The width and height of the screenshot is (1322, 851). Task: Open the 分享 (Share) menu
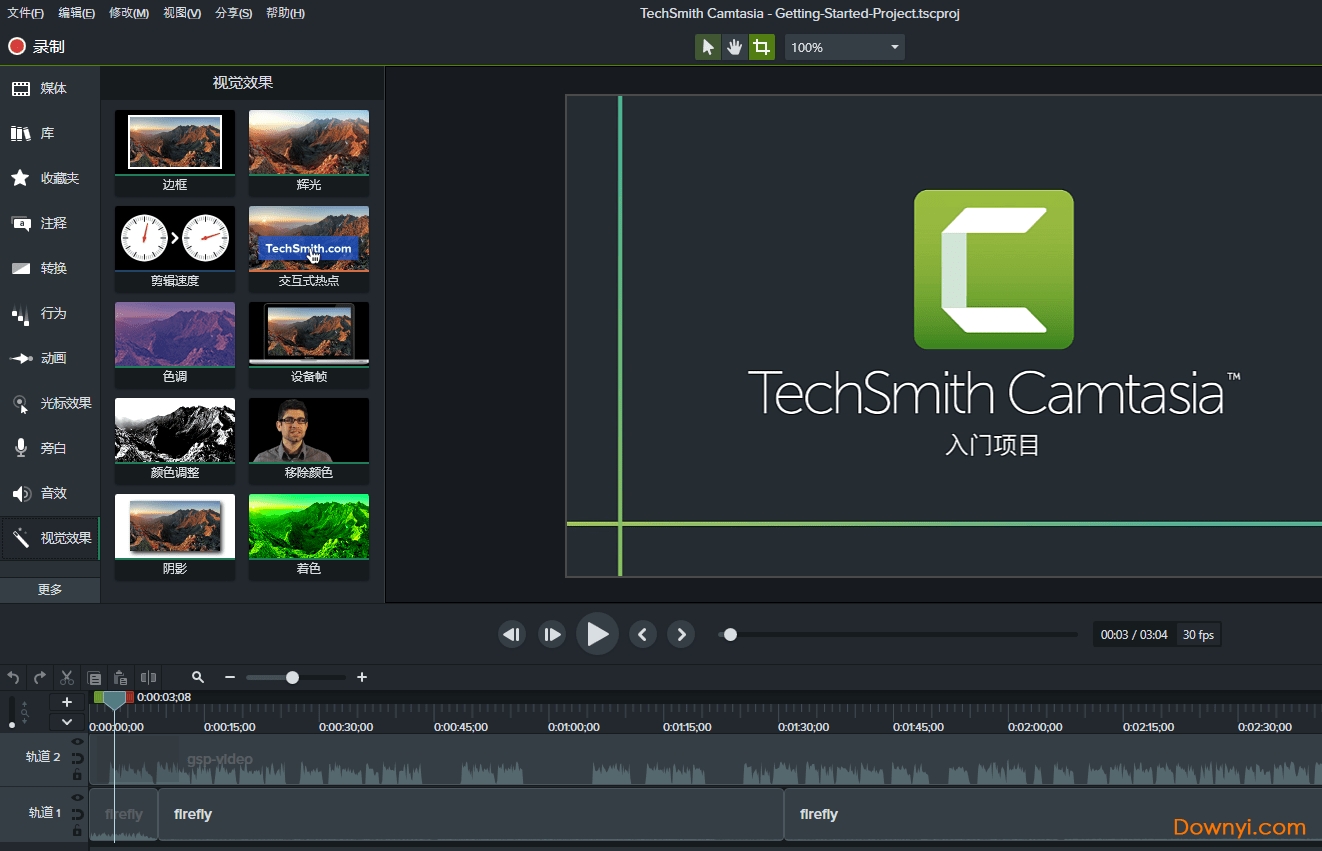click(233, 13)
